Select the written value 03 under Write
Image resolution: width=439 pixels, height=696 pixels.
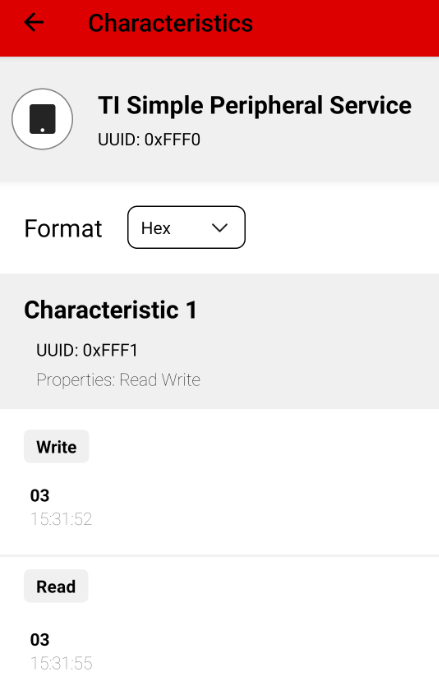[40, 495]
